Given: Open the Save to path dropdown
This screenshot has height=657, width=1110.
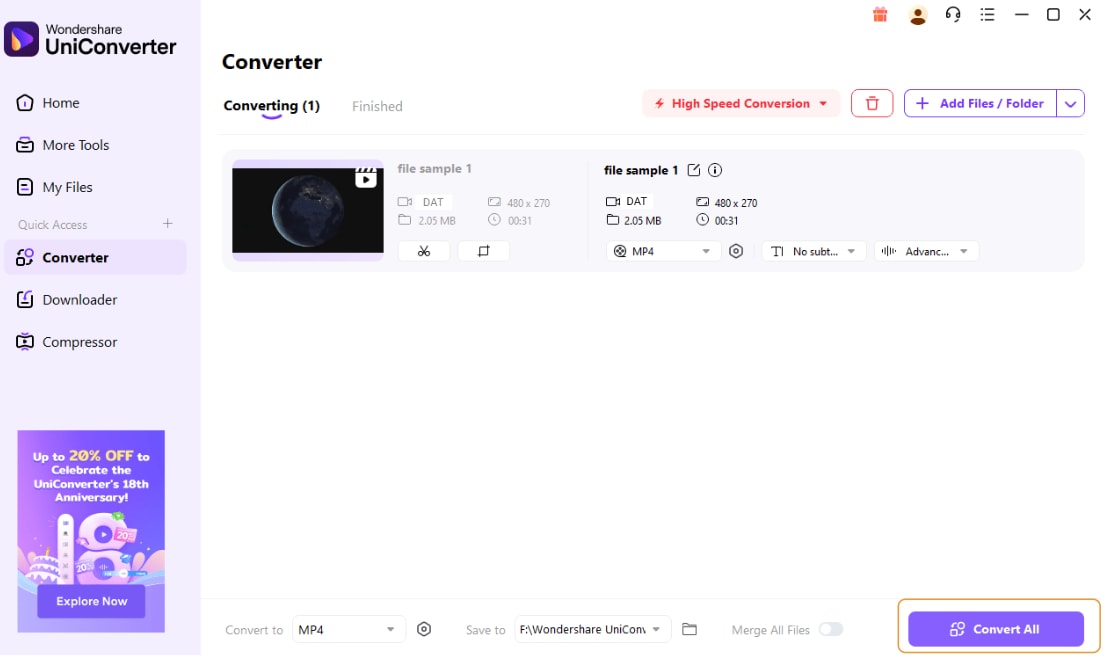Looking at the screenshot, I should [593, 630].
